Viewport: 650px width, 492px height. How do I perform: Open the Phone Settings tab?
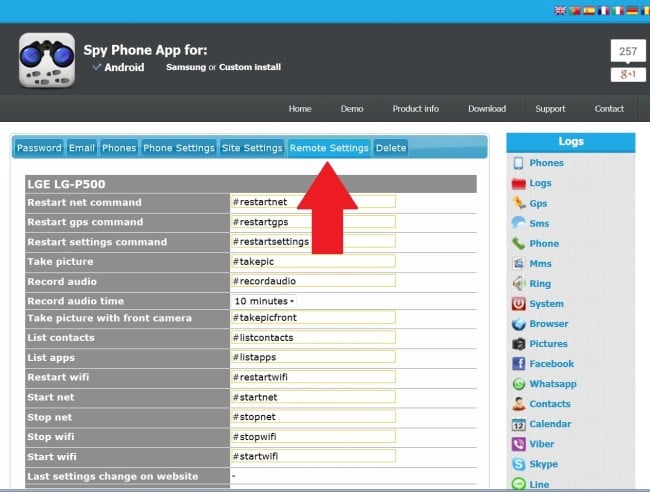tap(179, 148)
